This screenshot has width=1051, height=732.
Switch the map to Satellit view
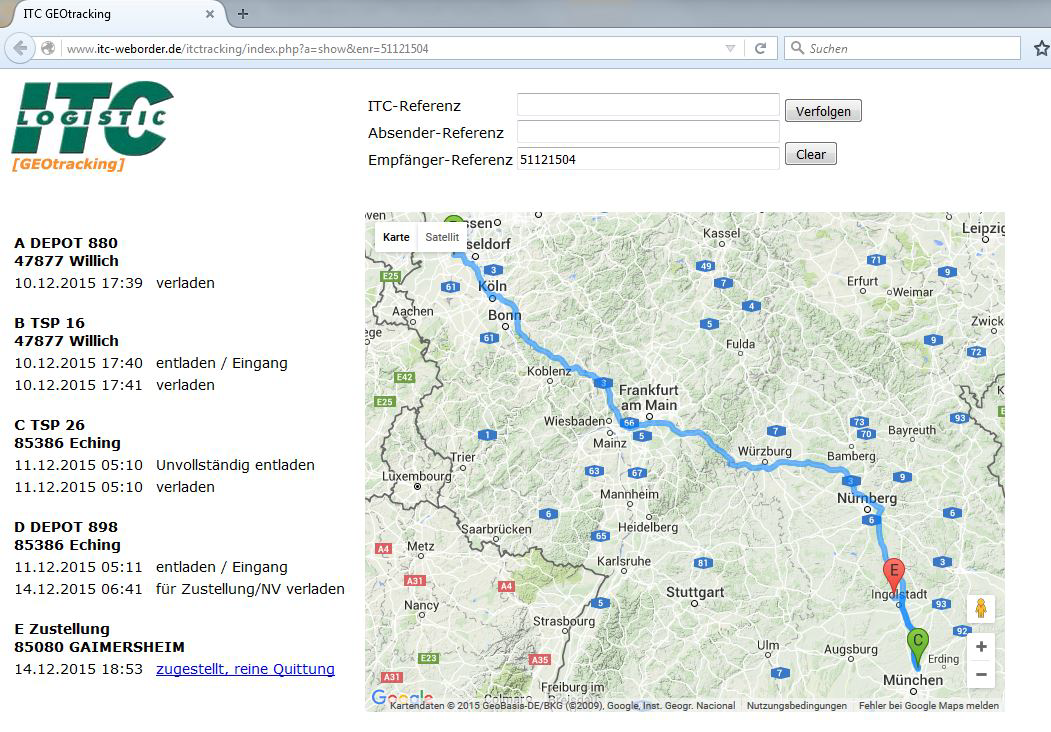pos(442,237)
